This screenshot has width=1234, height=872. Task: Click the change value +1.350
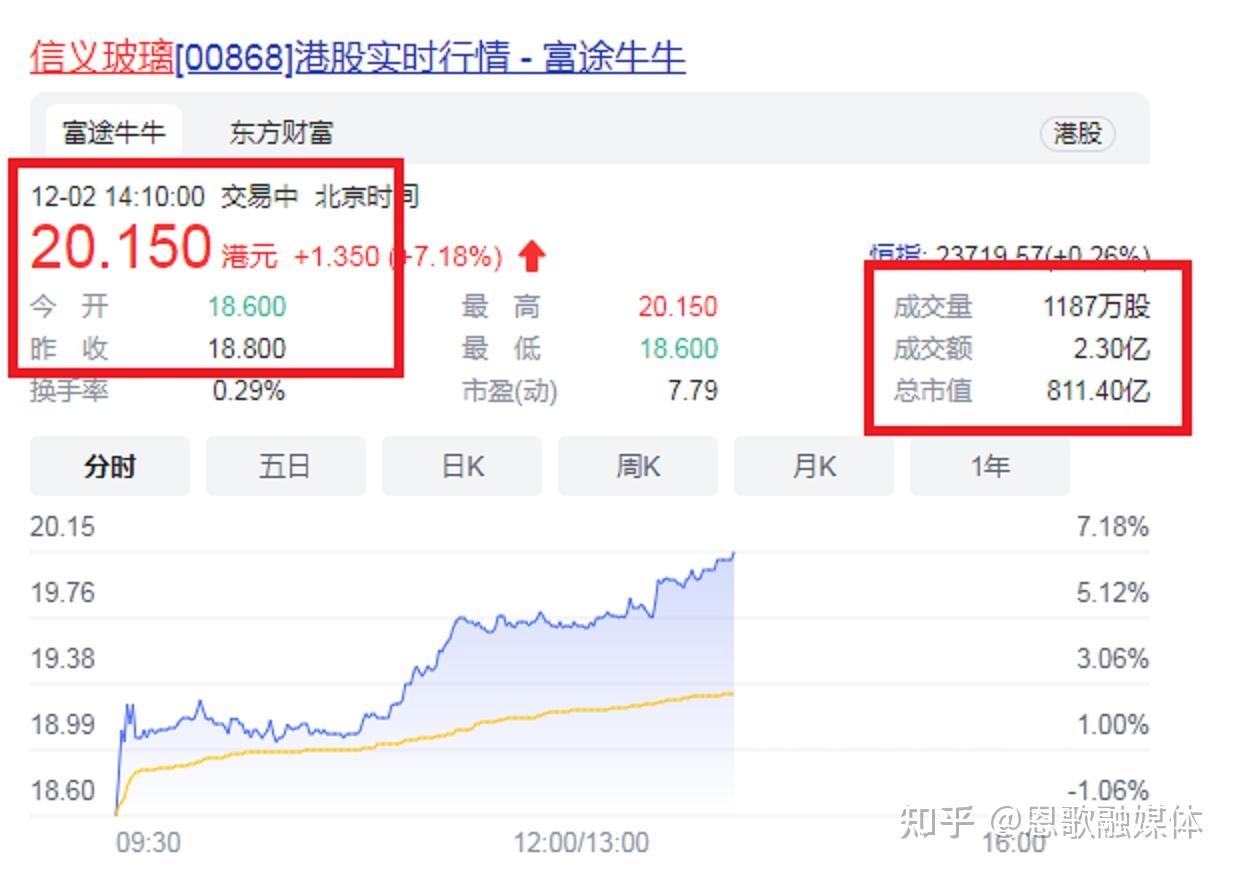point(336,257)
